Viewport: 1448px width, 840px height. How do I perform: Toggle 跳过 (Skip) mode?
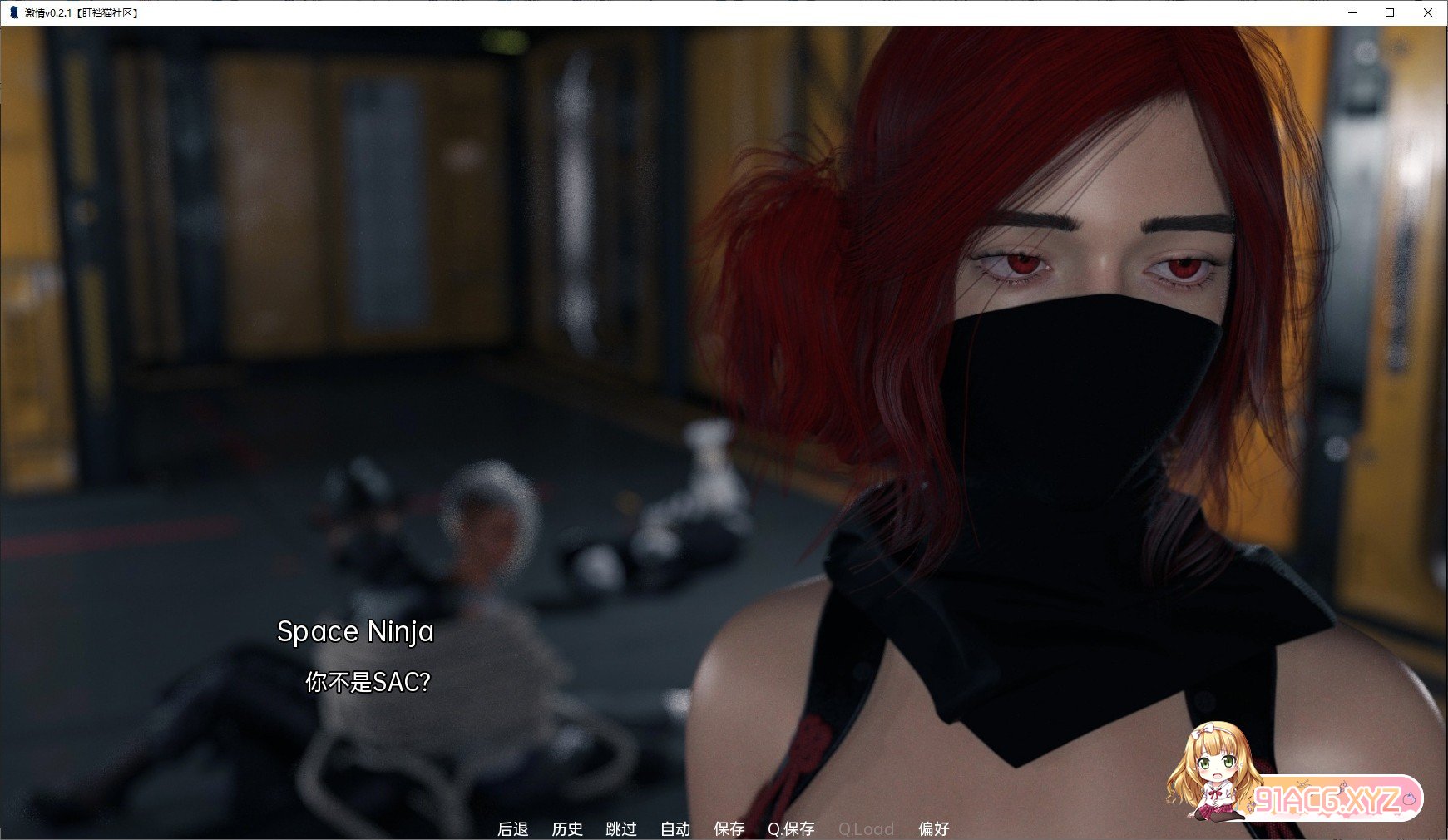(620, 828)
